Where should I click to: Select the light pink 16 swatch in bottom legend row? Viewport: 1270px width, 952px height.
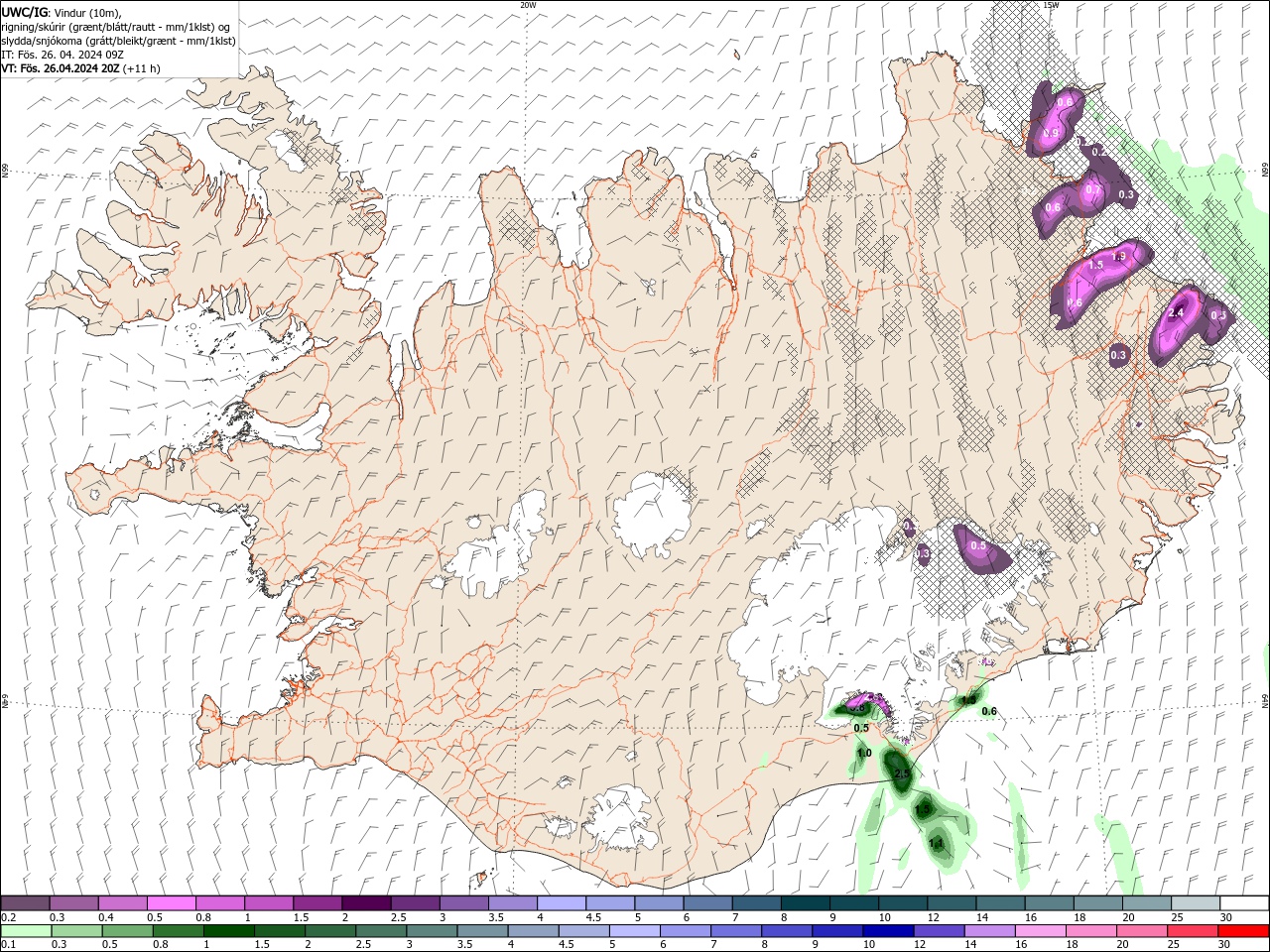[x=1041, y=931]
